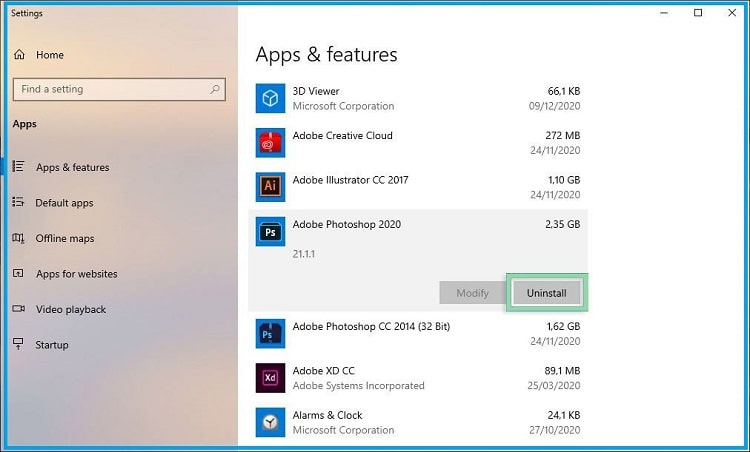Click Adobe Photoshop 2020 title text

coord(347,224)
